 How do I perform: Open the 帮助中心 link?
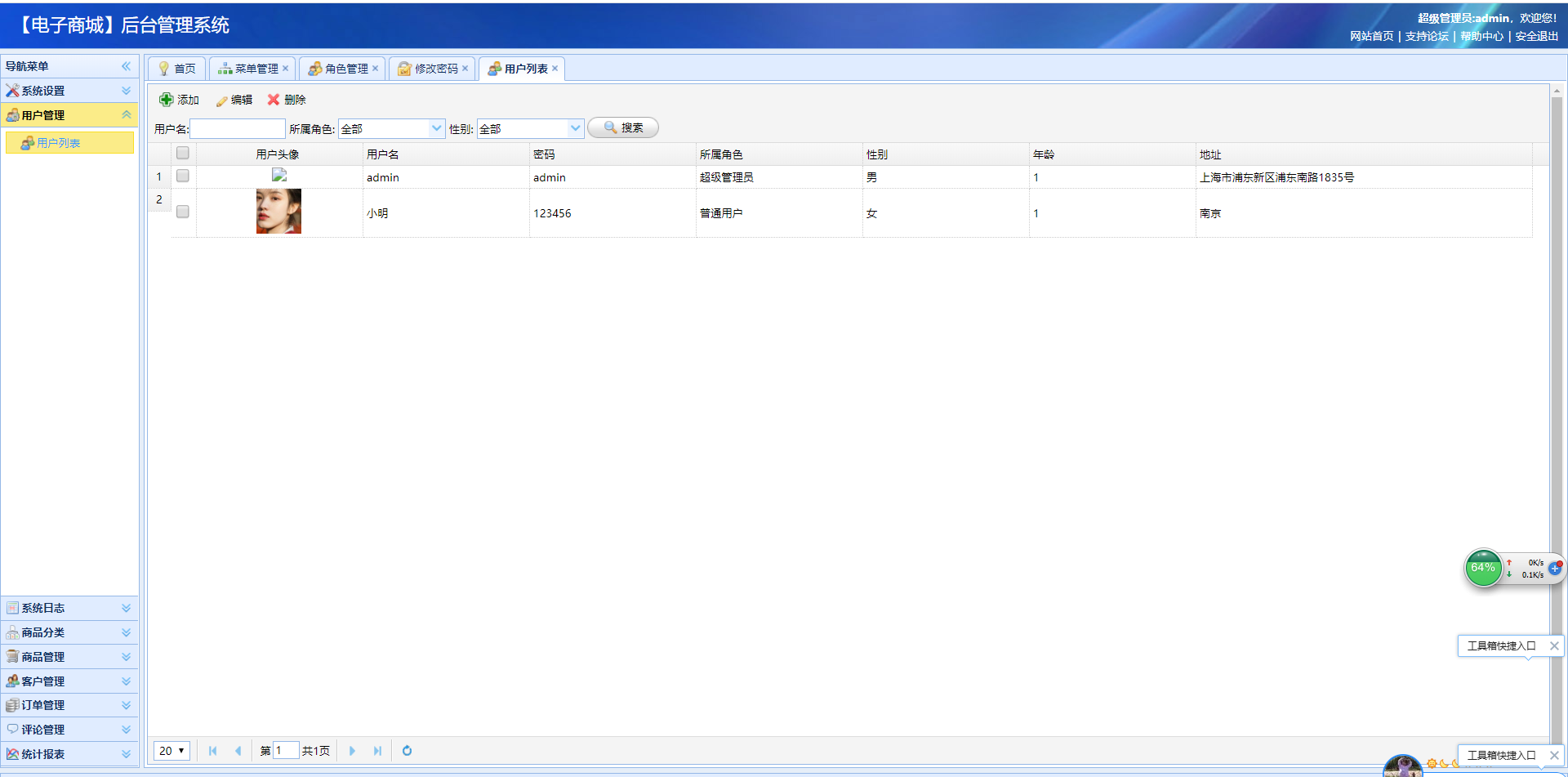pos(1481,36)
